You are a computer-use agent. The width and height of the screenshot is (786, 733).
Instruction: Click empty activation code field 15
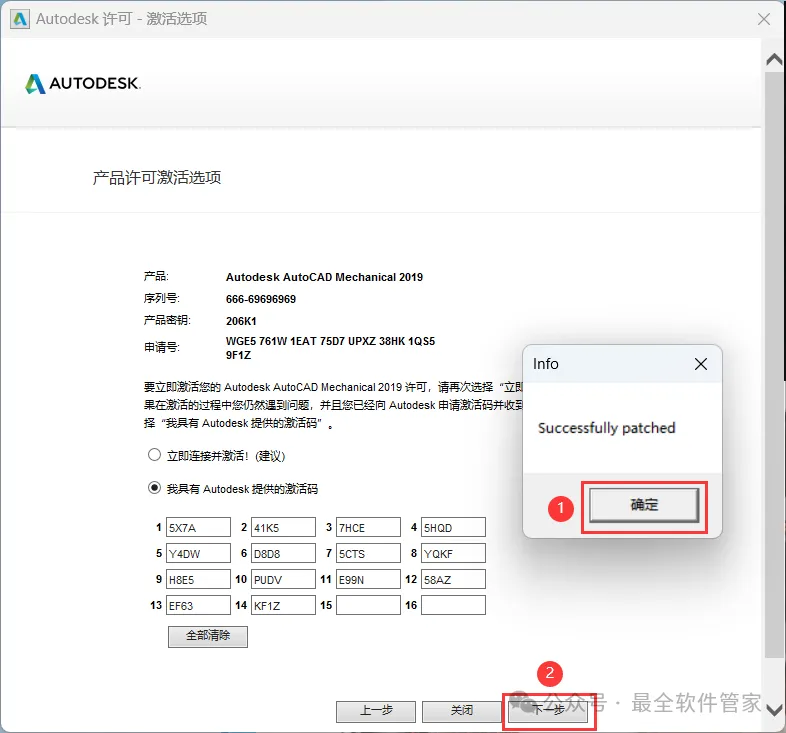coord(368,605)
